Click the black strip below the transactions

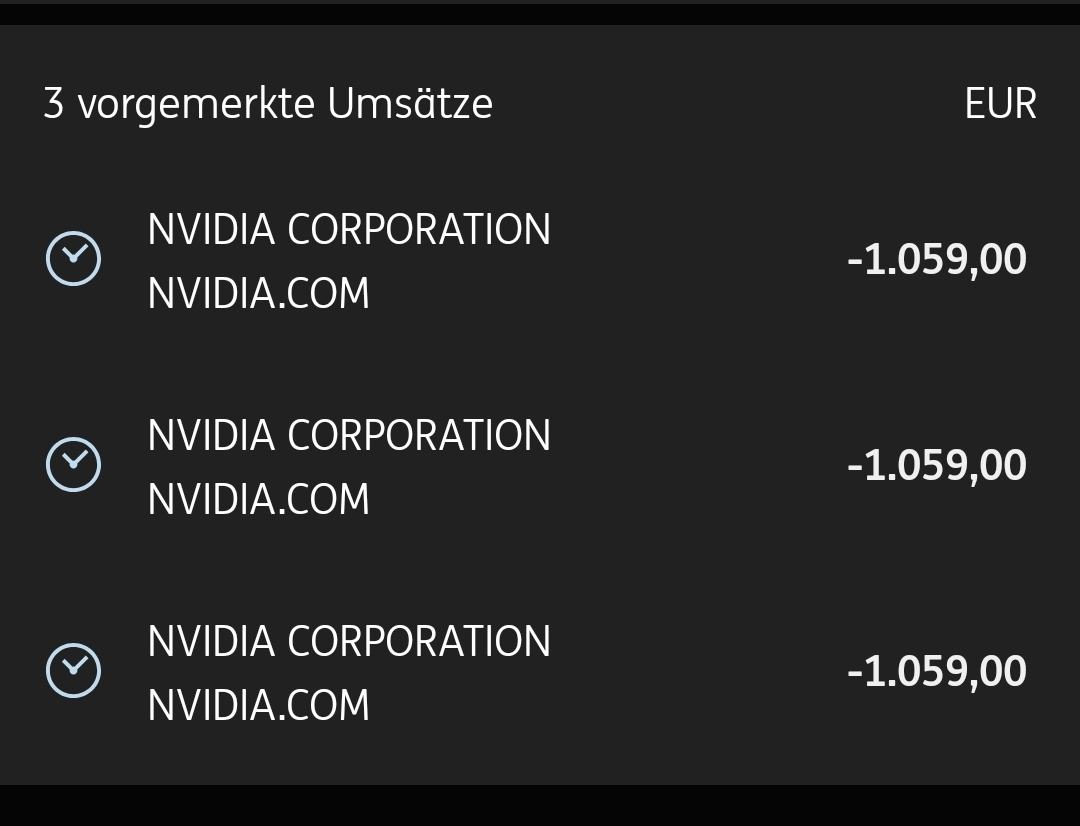[540, 806]
